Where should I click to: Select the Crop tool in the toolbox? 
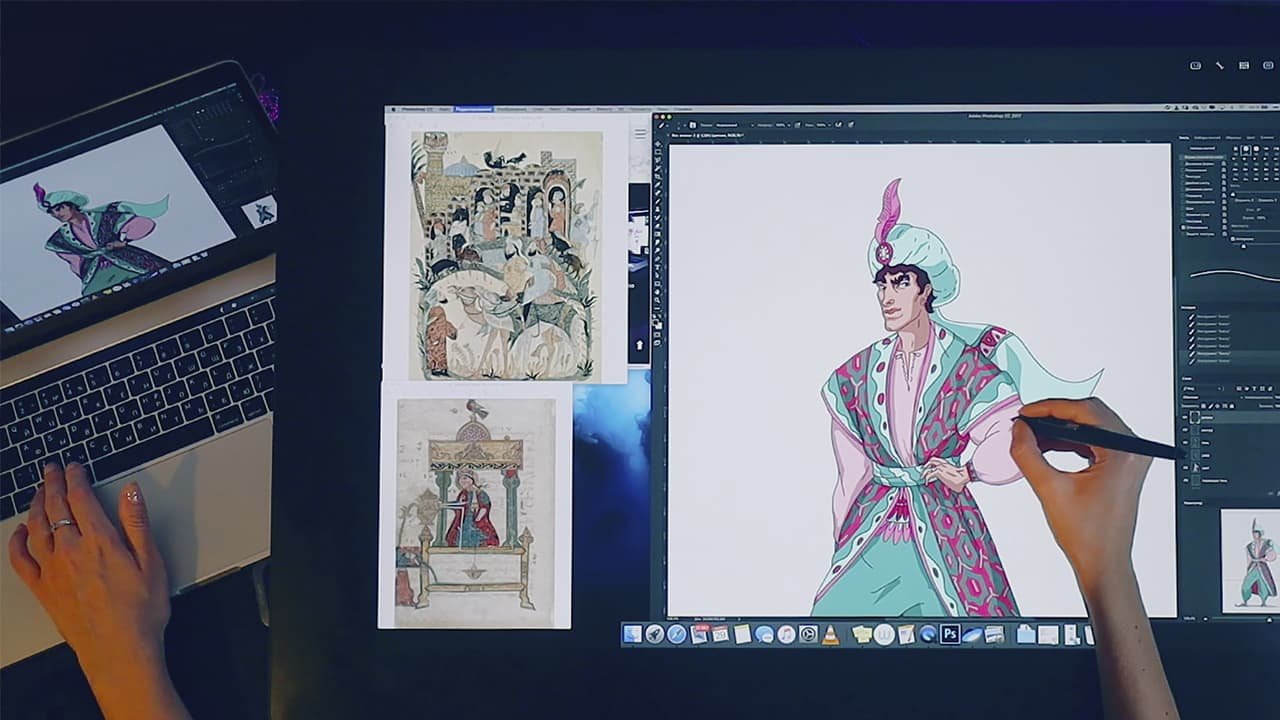(x=657, y=176)
